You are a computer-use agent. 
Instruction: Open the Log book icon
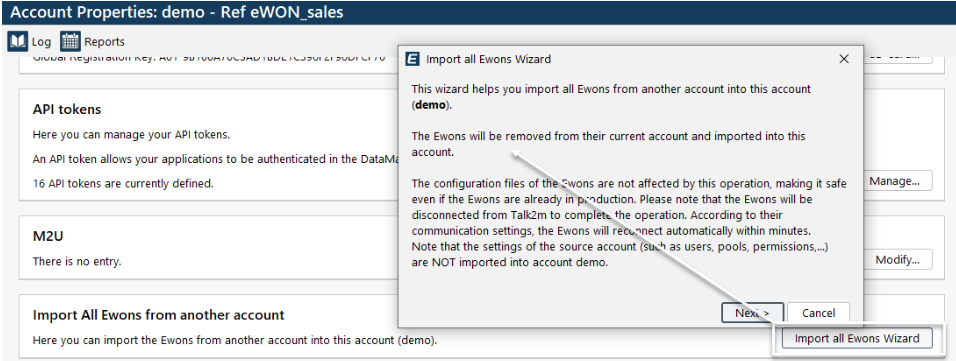18,41
